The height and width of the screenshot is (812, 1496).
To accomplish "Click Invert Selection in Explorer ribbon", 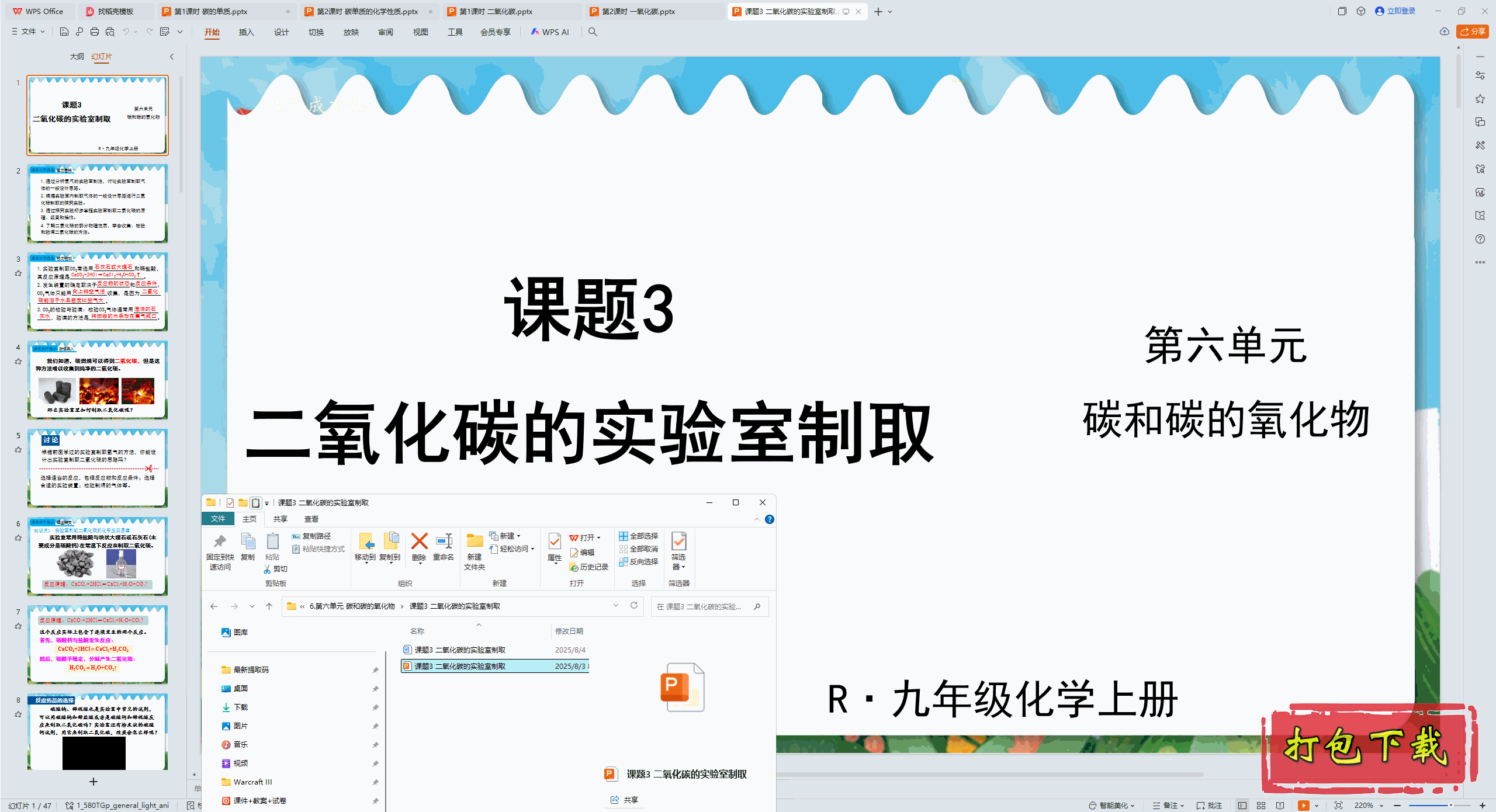I will tap(638, 561).
